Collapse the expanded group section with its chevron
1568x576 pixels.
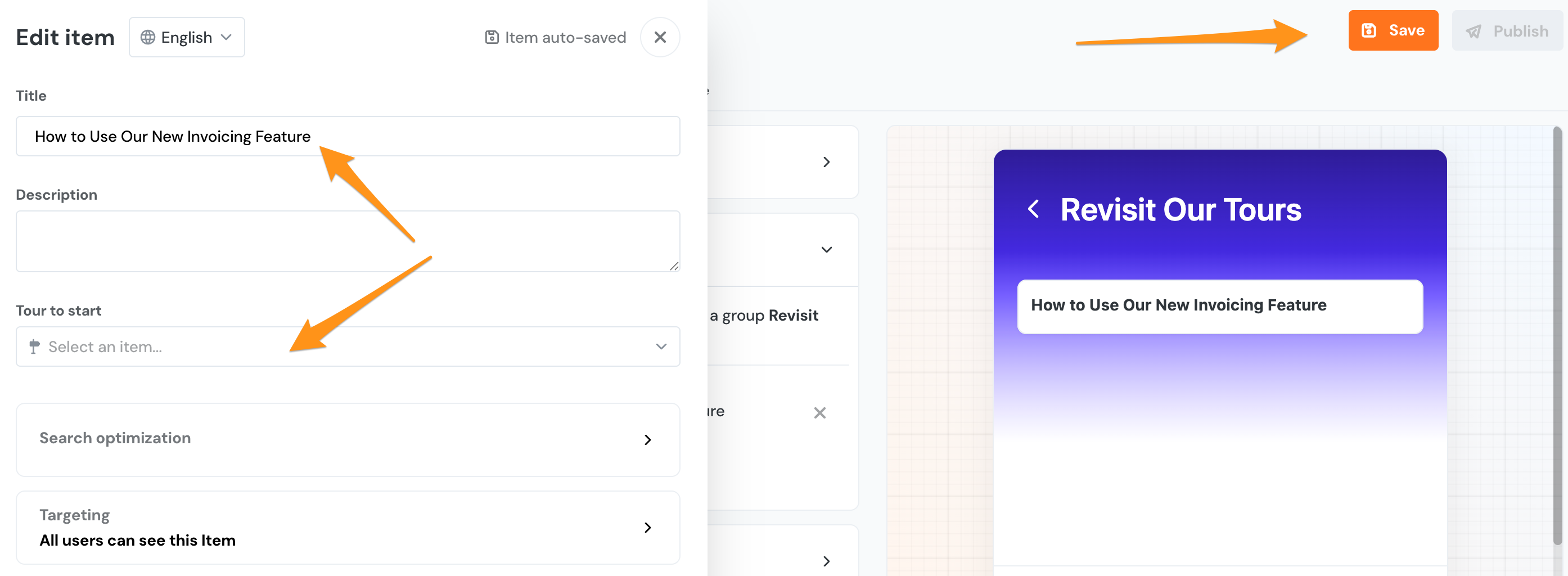[826, 250]
